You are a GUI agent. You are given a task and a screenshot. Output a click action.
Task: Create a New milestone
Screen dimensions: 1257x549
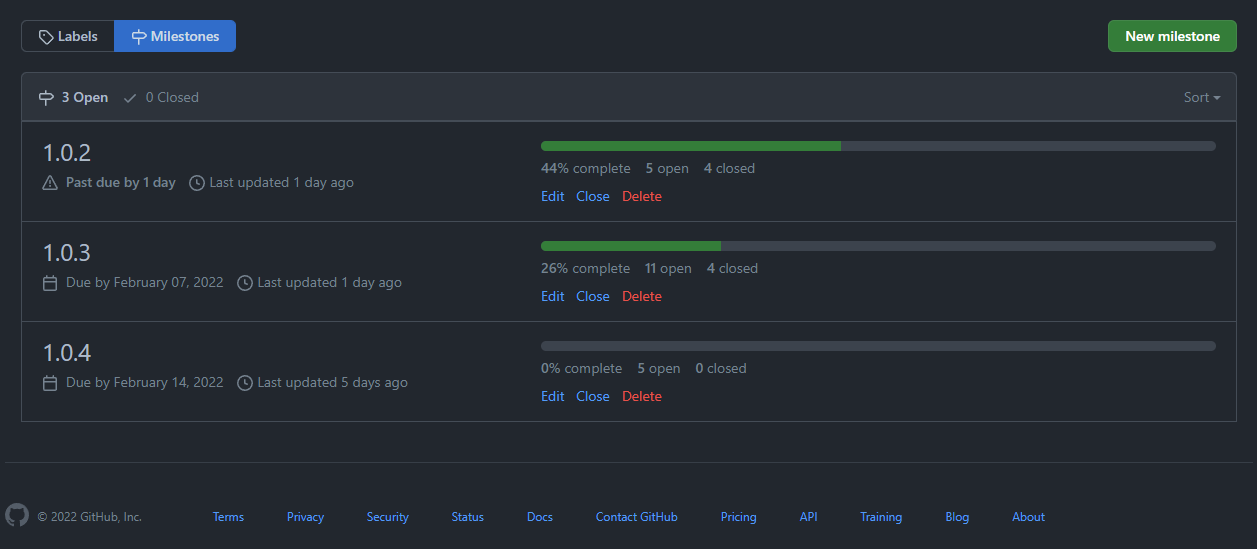point(1172,36)
